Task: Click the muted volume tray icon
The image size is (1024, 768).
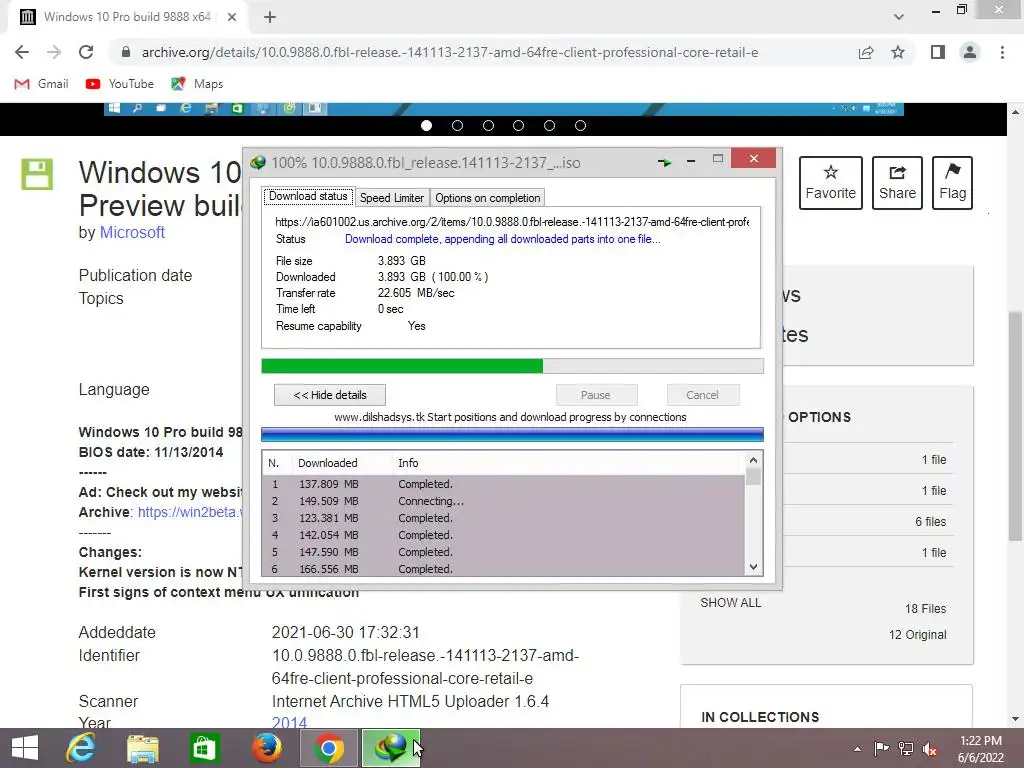Action: pyautogui.click(x=929, y=749)
